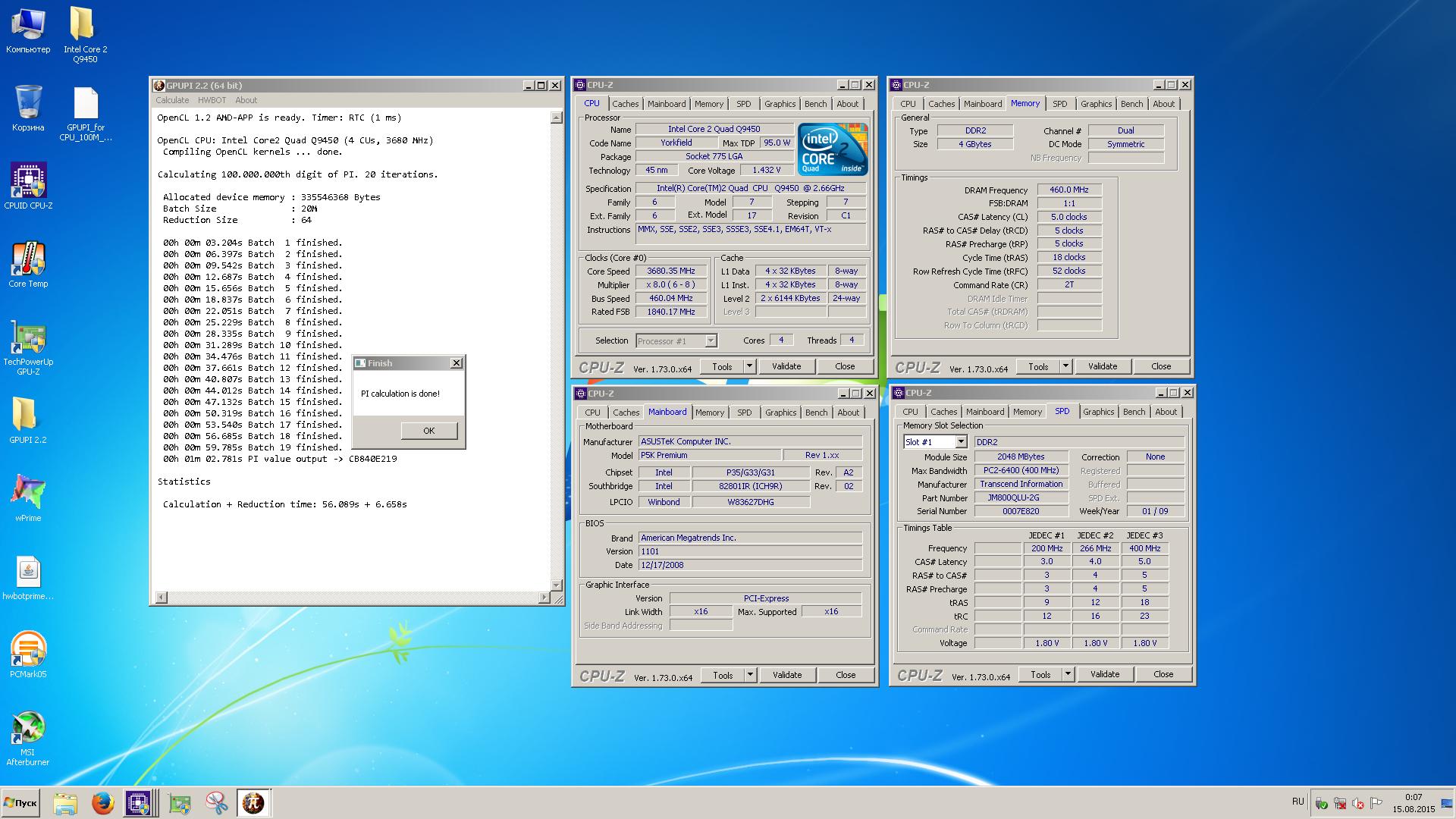Click the PI value output line CB840E219
This screenshot has height=819, width=1456.
280,459
